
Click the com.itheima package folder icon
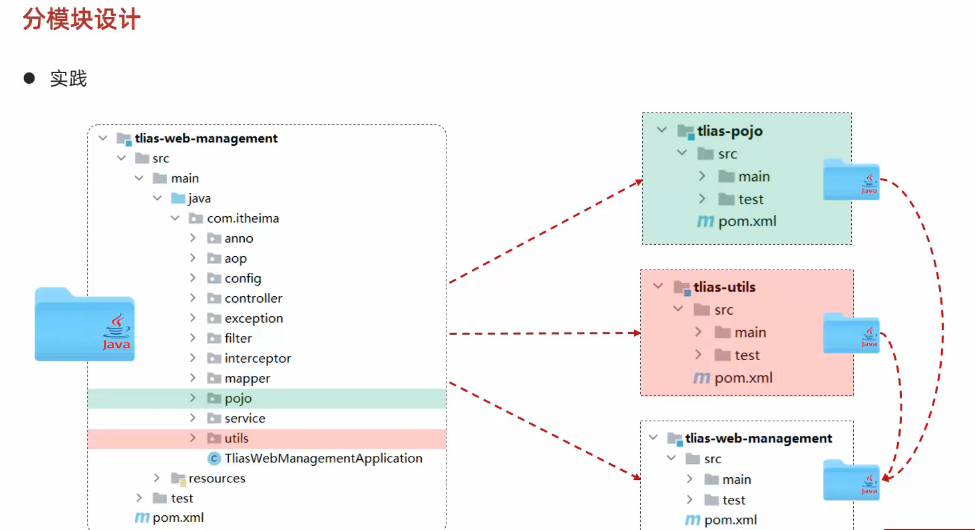[x=196, y=218]
